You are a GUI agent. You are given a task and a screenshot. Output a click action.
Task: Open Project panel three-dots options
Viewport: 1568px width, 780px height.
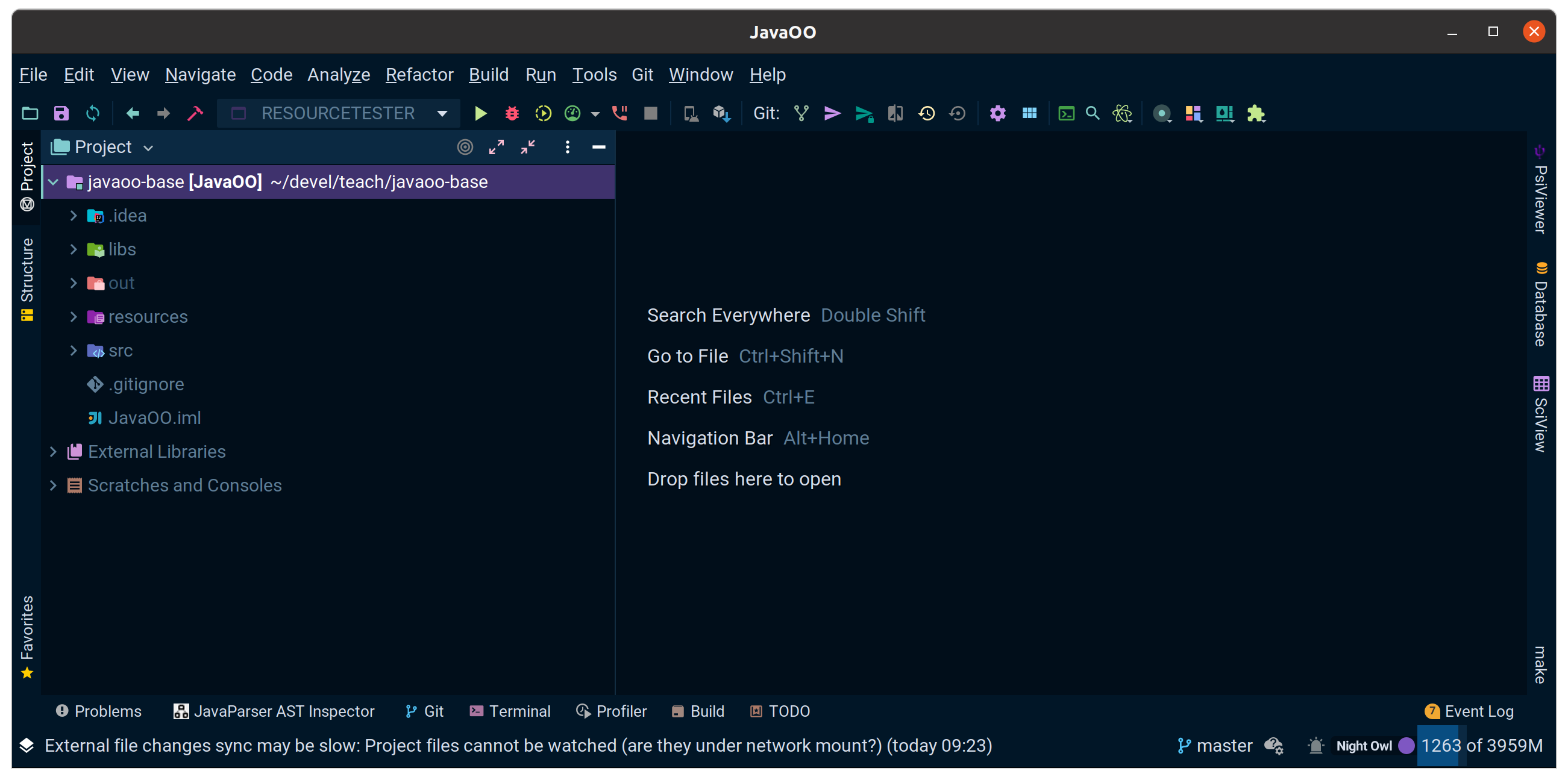tap(567, 147)
